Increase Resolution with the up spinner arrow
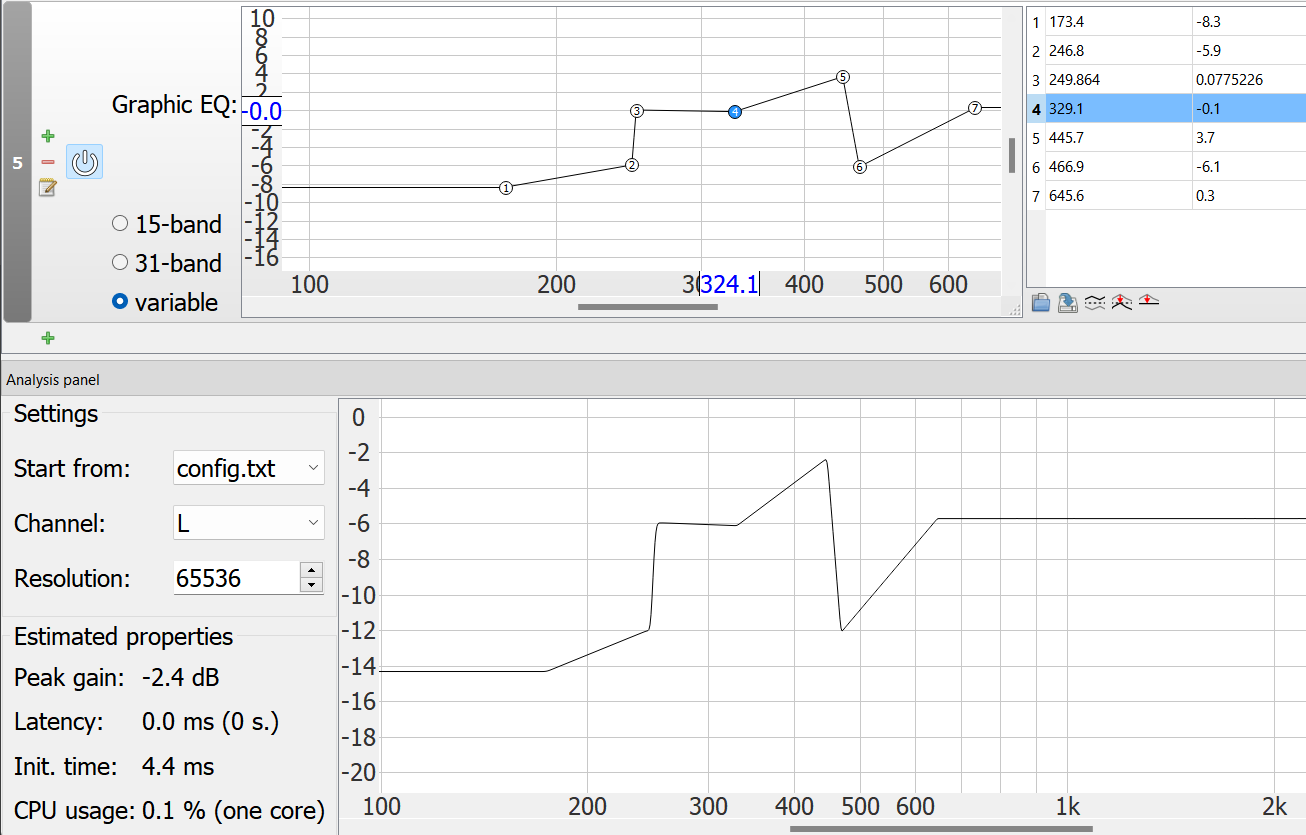1306x835 pixels. 312,569
